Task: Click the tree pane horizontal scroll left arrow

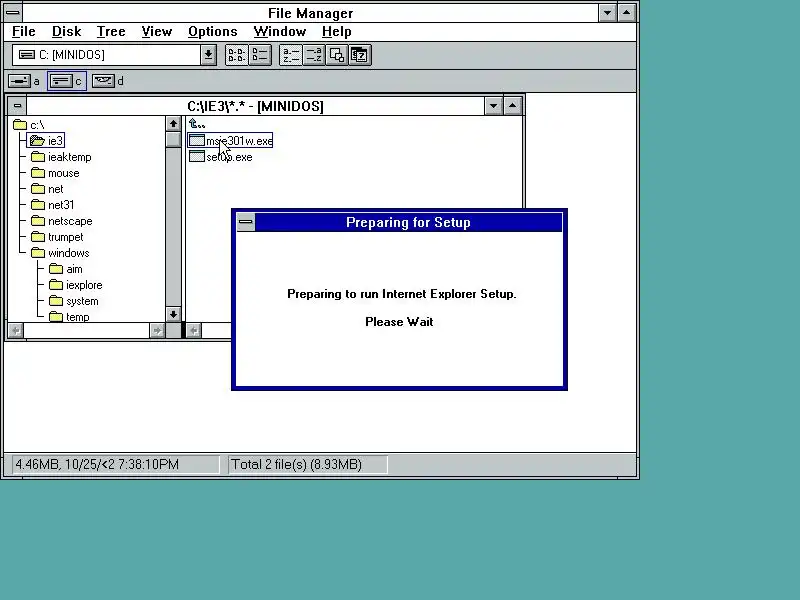Action: (x=16, y=331)
